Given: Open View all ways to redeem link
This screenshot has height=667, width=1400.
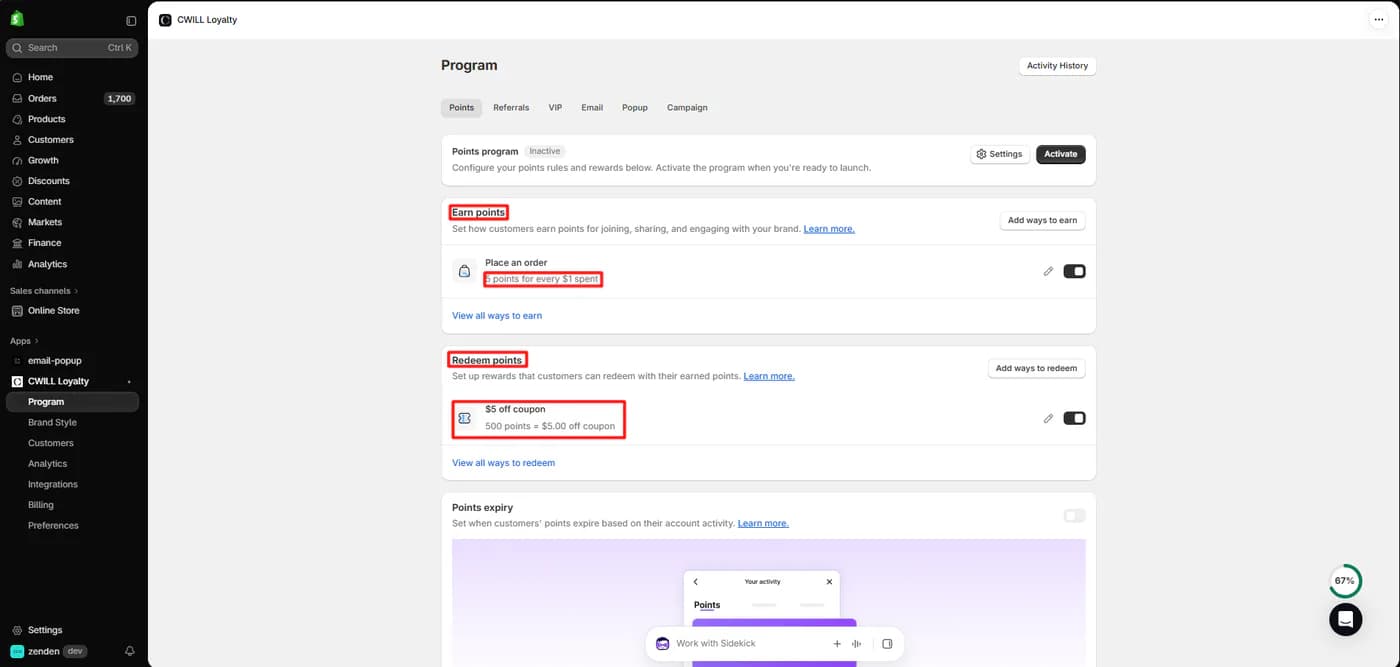Looking at the screenshot, I should (503, 463).
